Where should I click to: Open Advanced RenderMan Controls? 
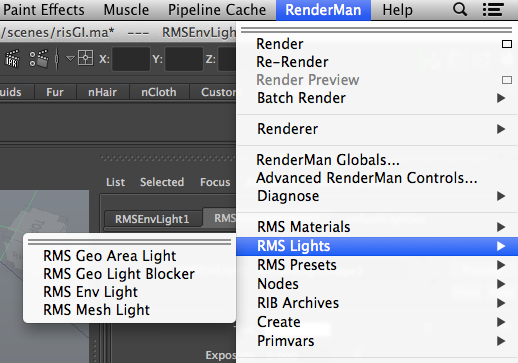(x=377, y=178)
